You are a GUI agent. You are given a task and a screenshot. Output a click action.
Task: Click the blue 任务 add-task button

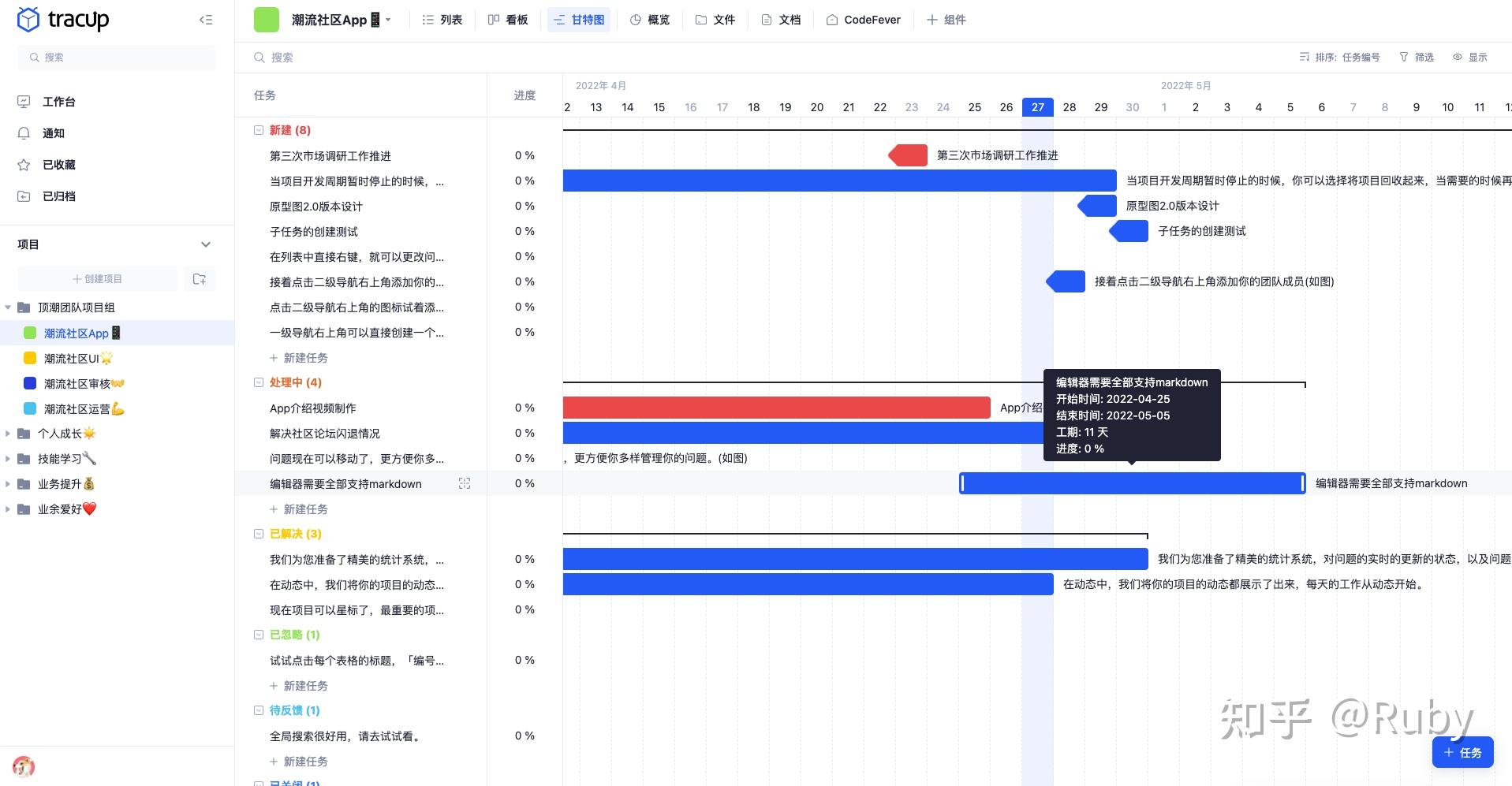(1462, 753)
